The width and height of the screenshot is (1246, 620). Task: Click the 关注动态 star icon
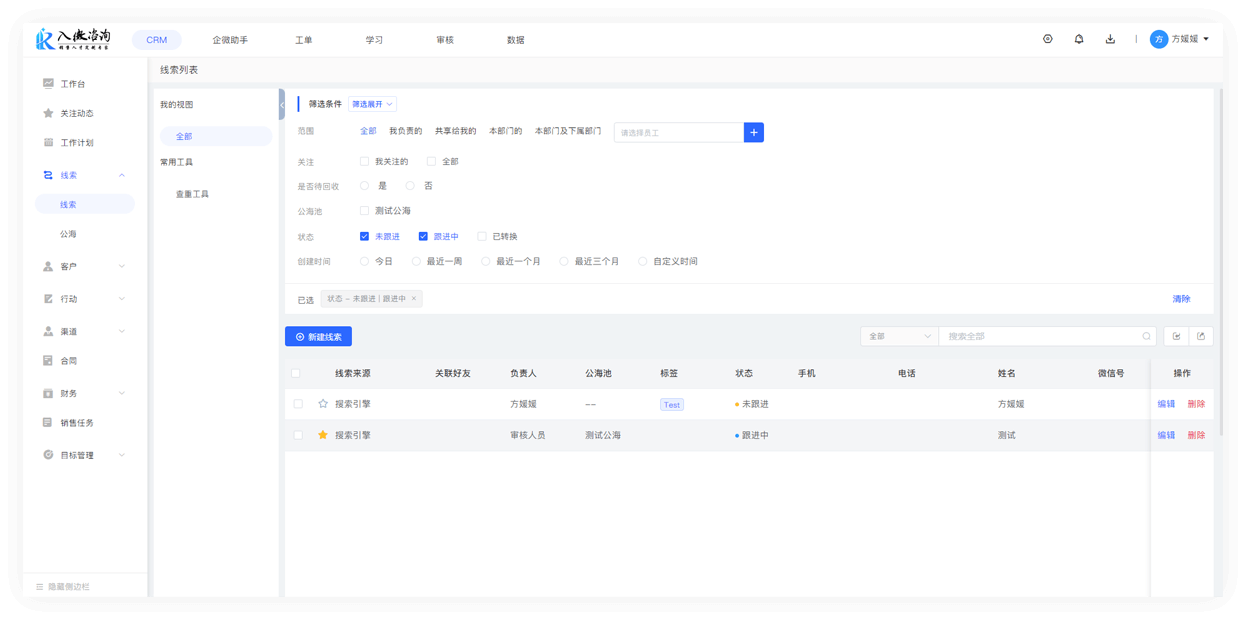coord(48,113)
